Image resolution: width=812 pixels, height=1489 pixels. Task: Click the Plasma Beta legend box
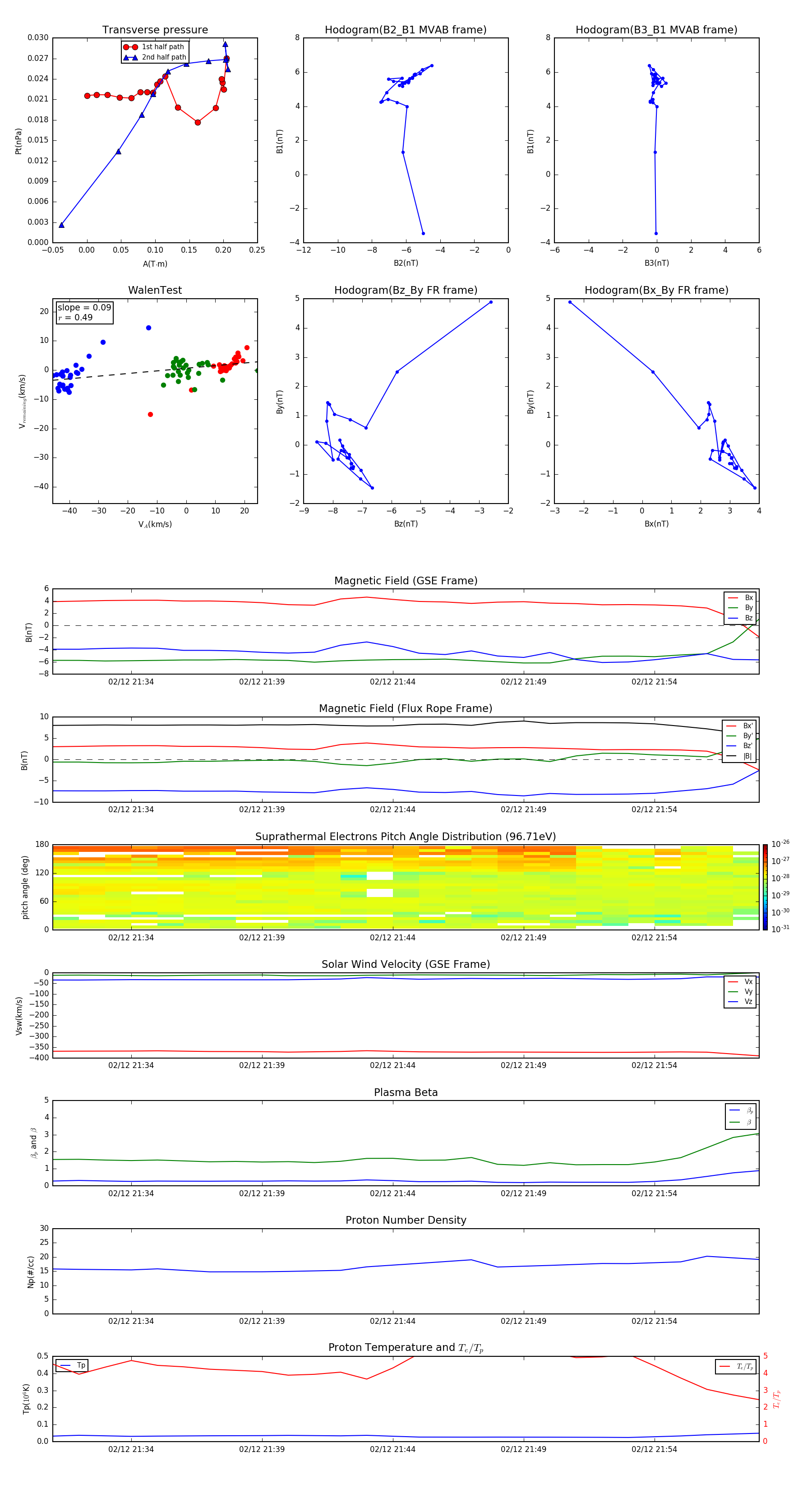(x=740, y=1116)
